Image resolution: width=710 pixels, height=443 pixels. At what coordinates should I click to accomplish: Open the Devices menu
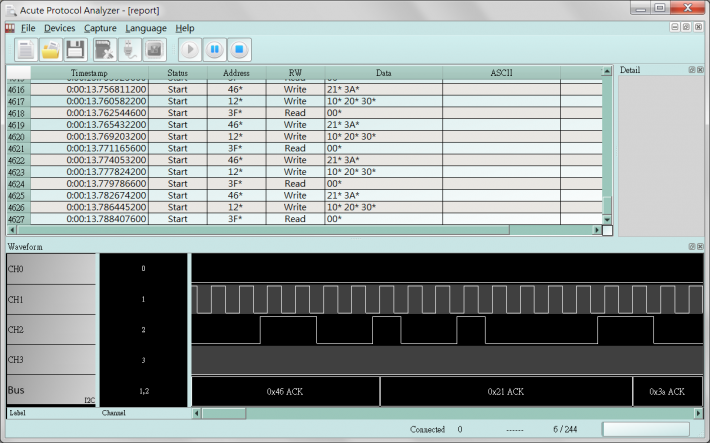59,28
